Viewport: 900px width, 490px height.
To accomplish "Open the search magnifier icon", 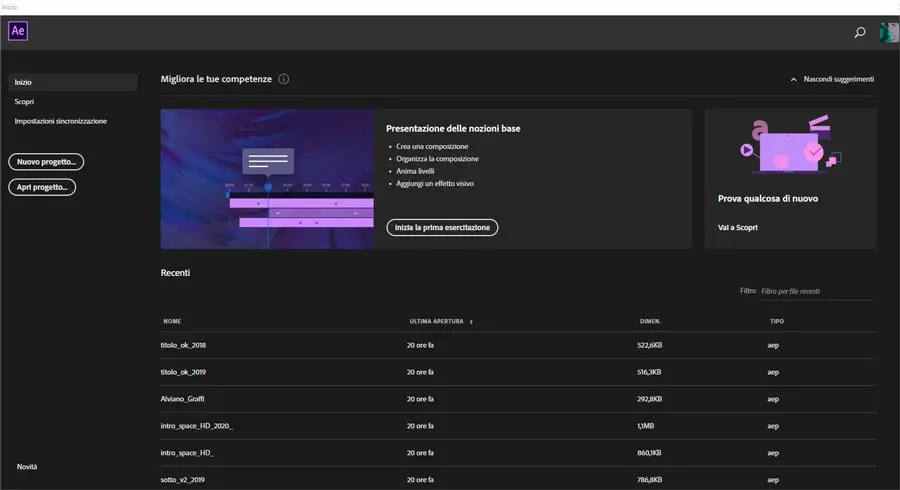I will click(860, 33).
